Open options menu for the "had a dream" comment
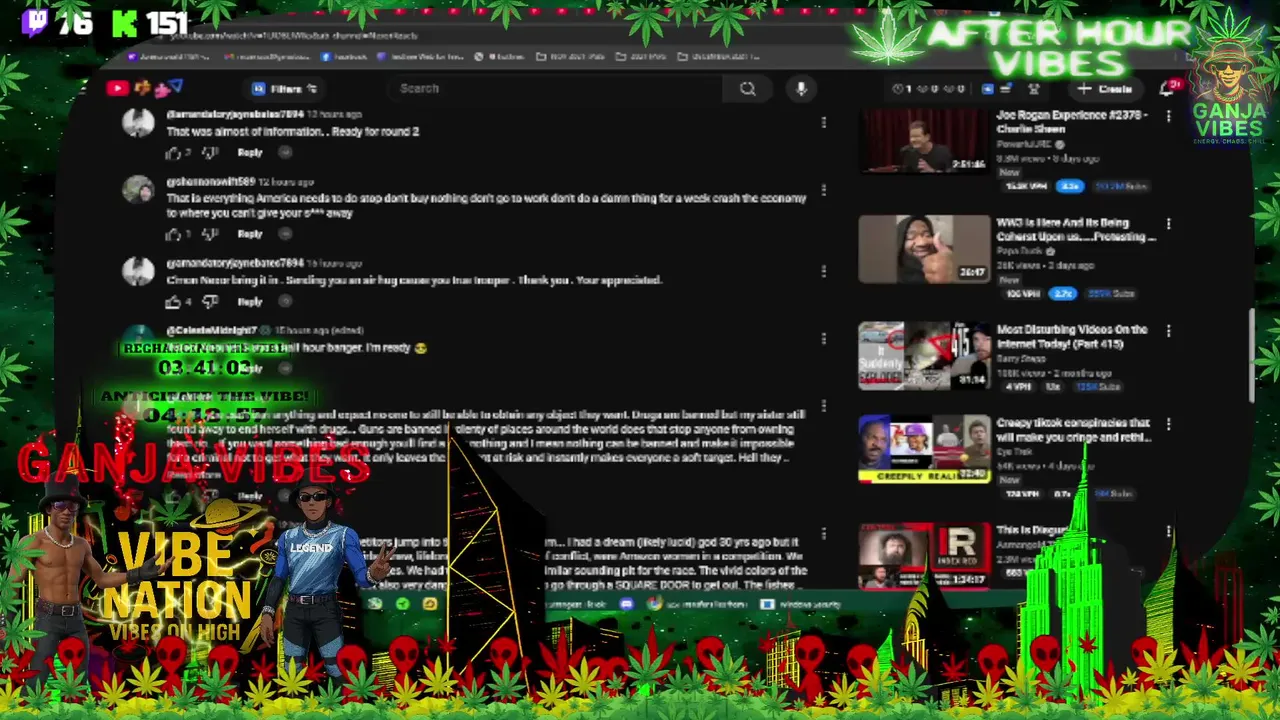The width and height of the screenshot is (1280, 720). pos(823,534)
